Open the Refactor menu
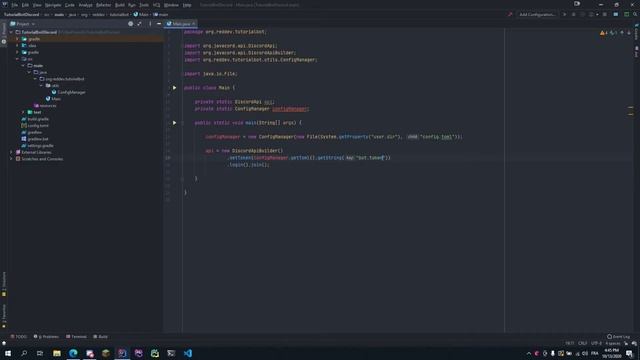Image resolution: width=640 pixels, height=360 pixels. [x=104, y=5]
